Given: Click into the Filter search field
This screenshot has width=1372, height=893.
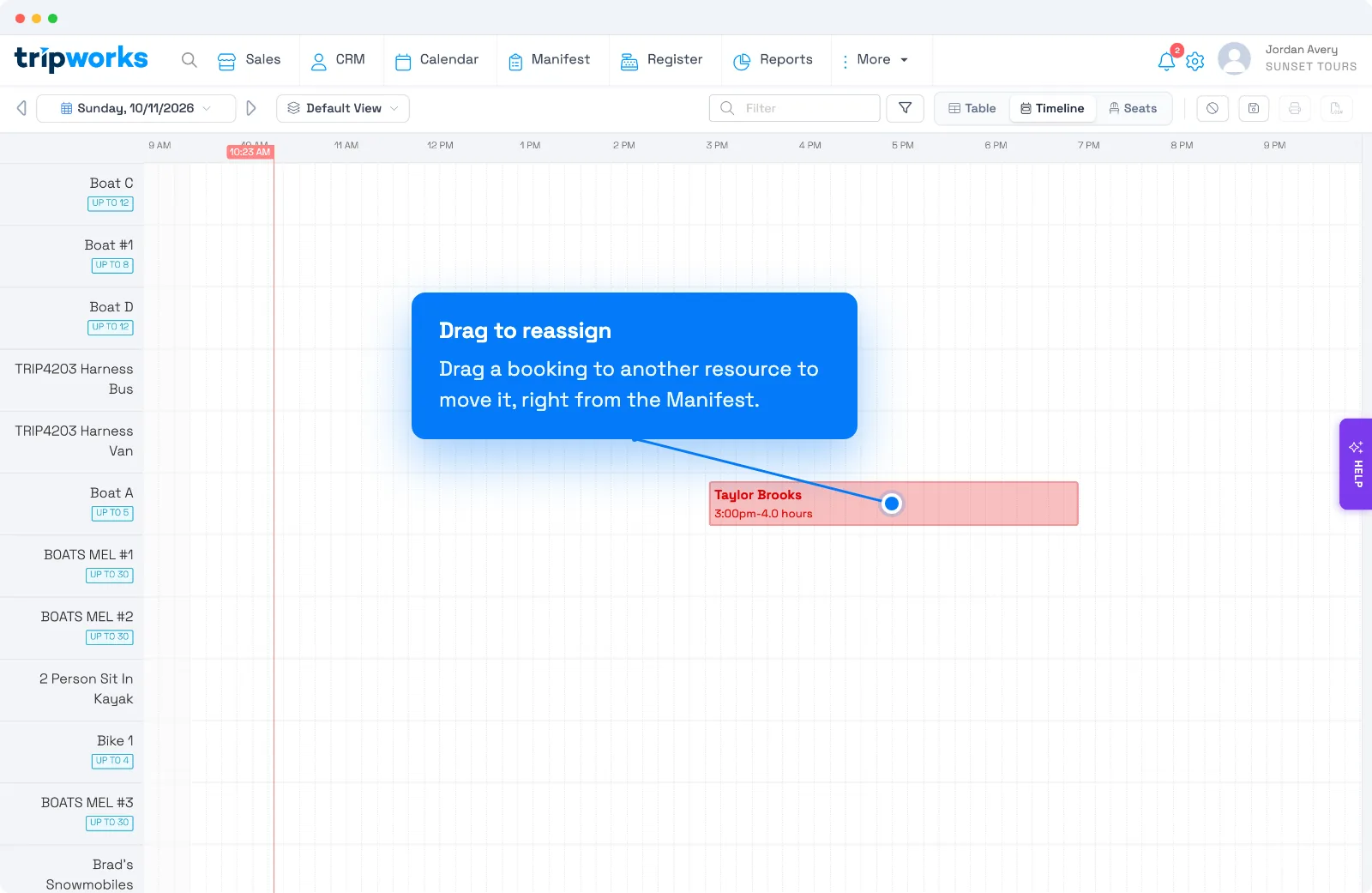Looking at the screenshot, I should tap(795, 108).
